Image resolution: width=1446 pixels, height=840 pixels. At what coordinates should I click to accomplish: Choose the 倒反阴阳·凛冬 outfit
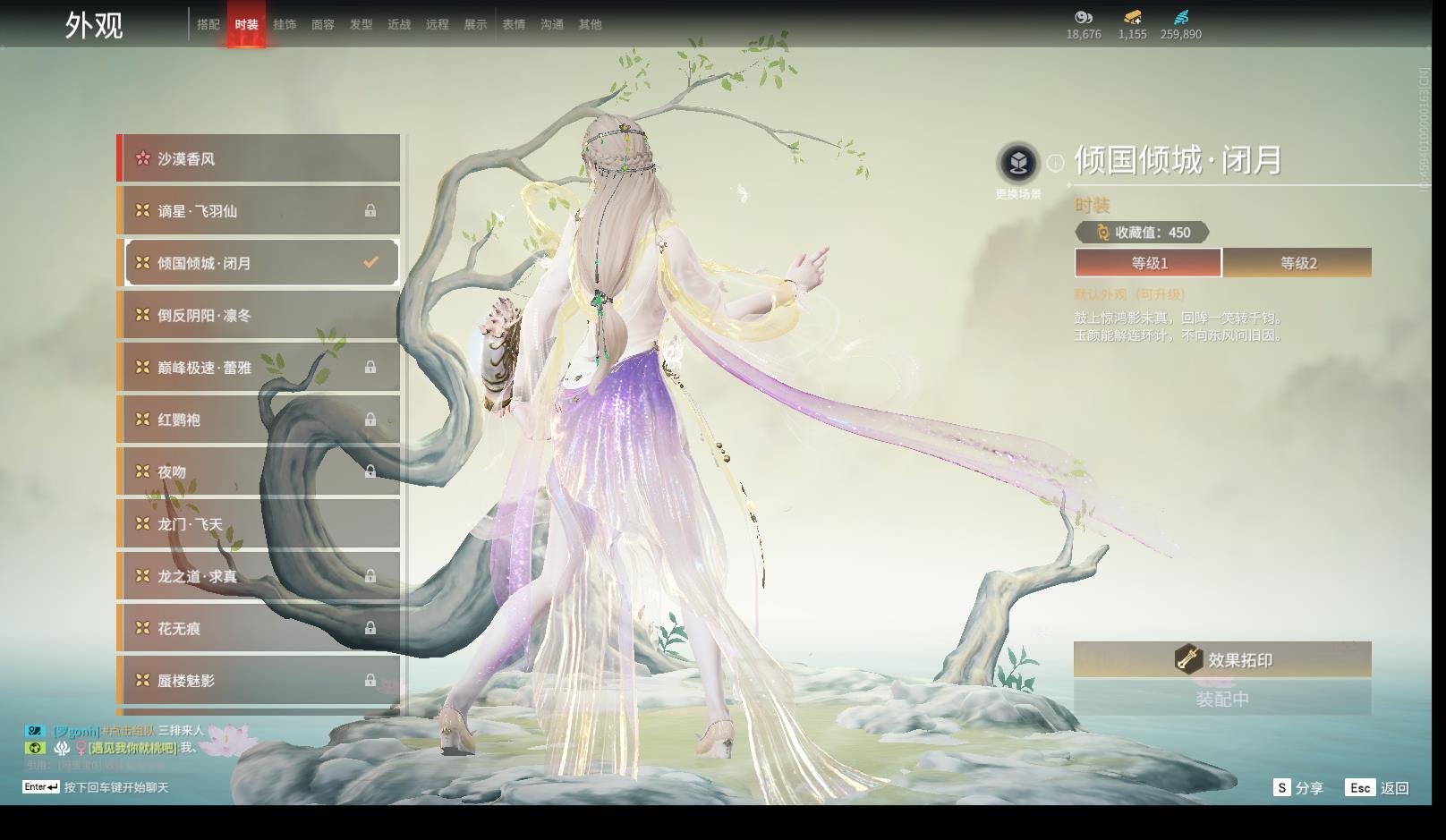click(259, 315)
